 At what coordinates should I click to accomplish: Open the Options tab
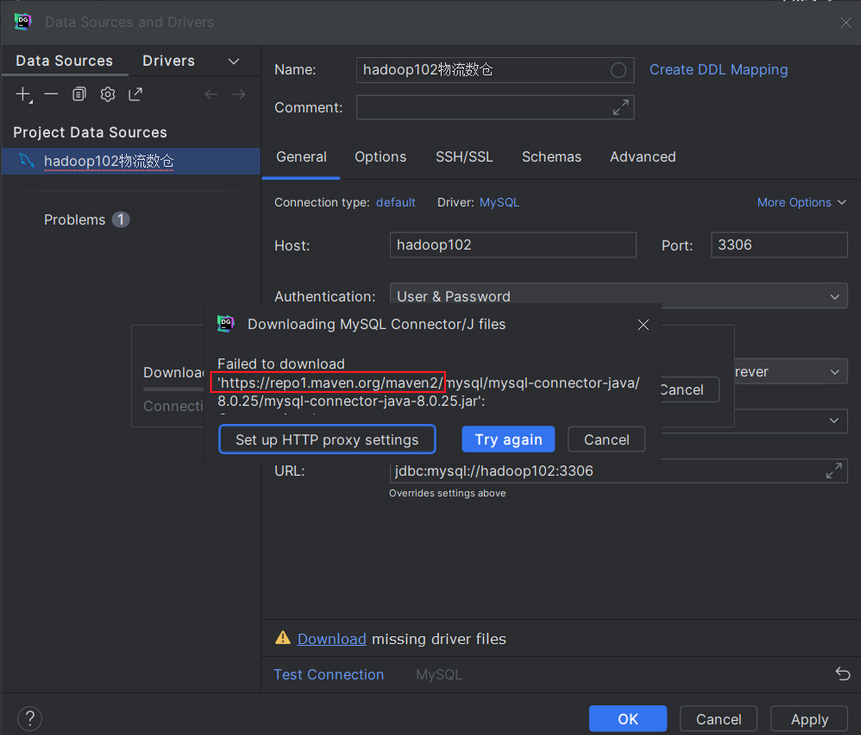coord(381,157)
